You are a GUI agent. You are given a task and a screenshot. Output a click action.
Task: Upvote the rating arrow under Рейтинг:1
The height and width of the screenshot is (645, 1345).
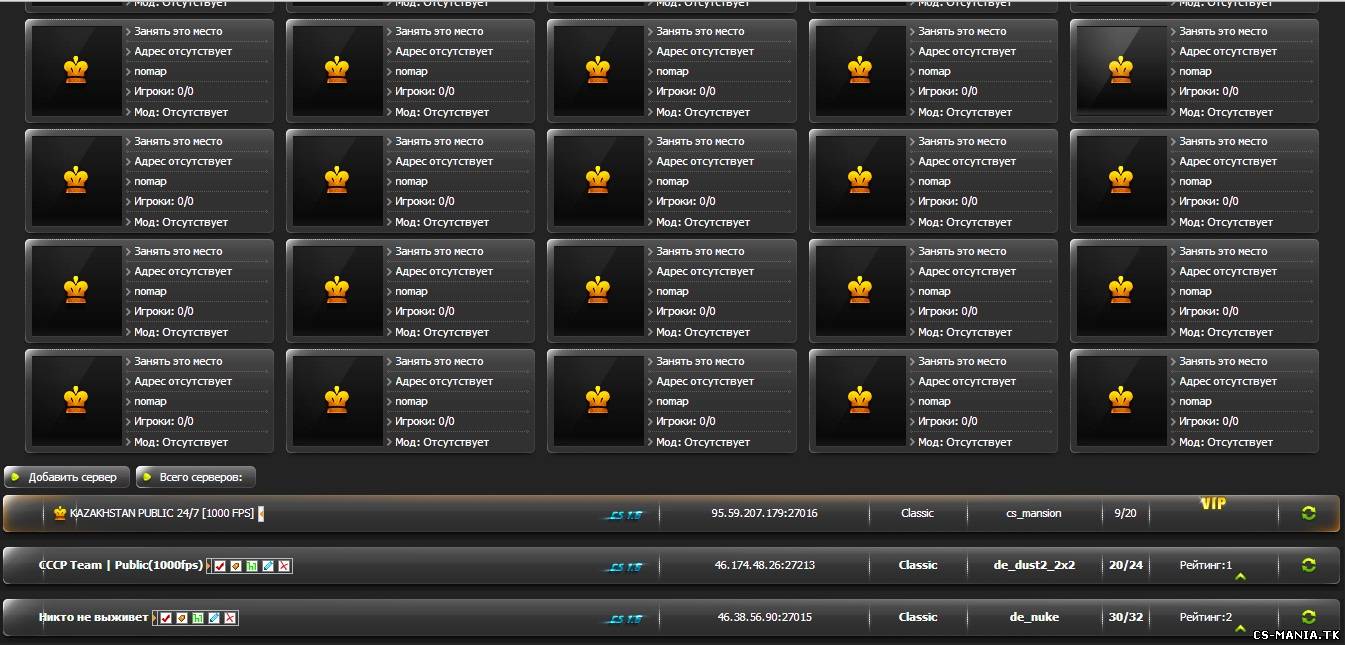(x=1240, y=577)
